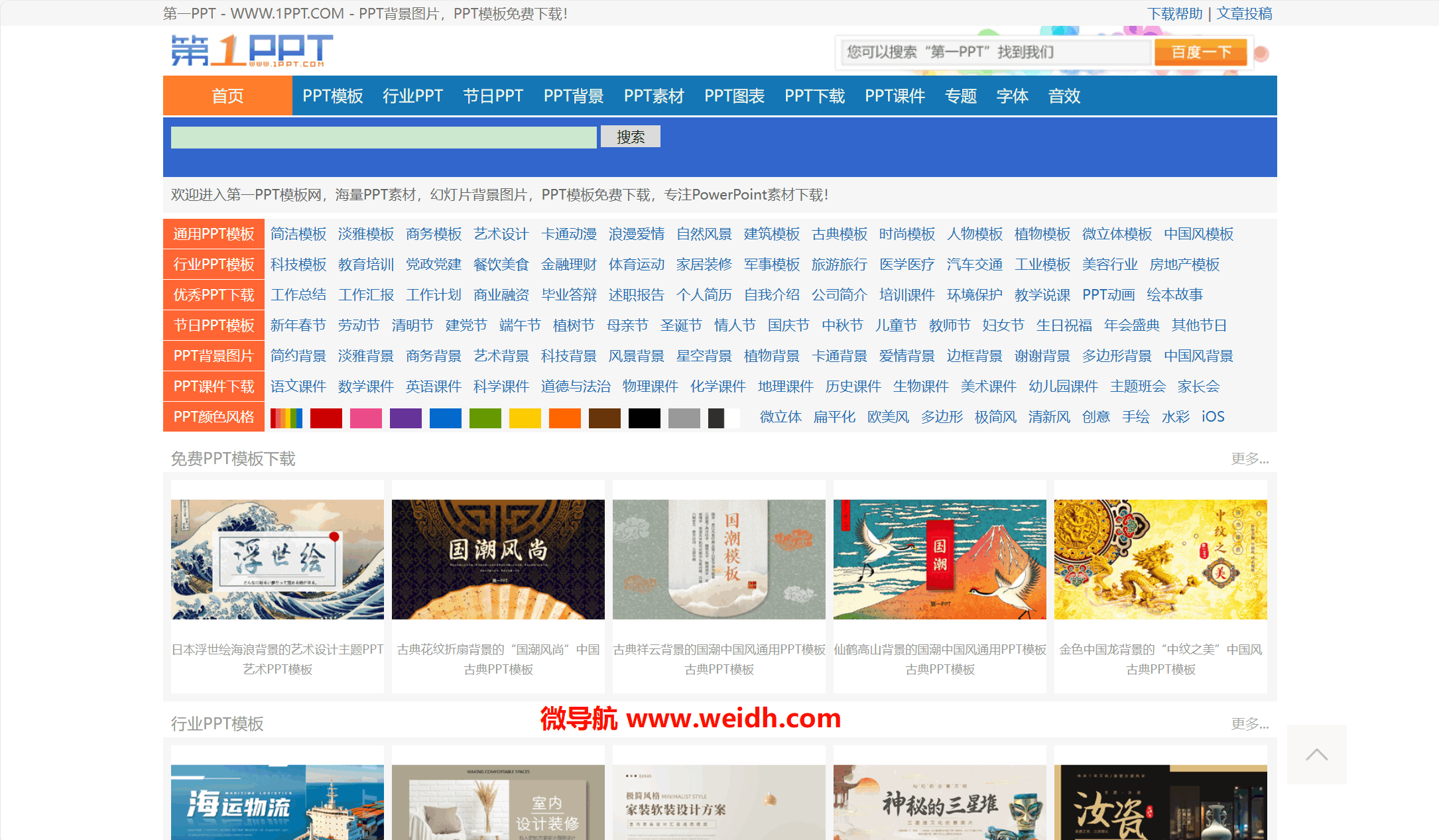
Task: Open the 扁平化 style link
Action: (834, 417)
